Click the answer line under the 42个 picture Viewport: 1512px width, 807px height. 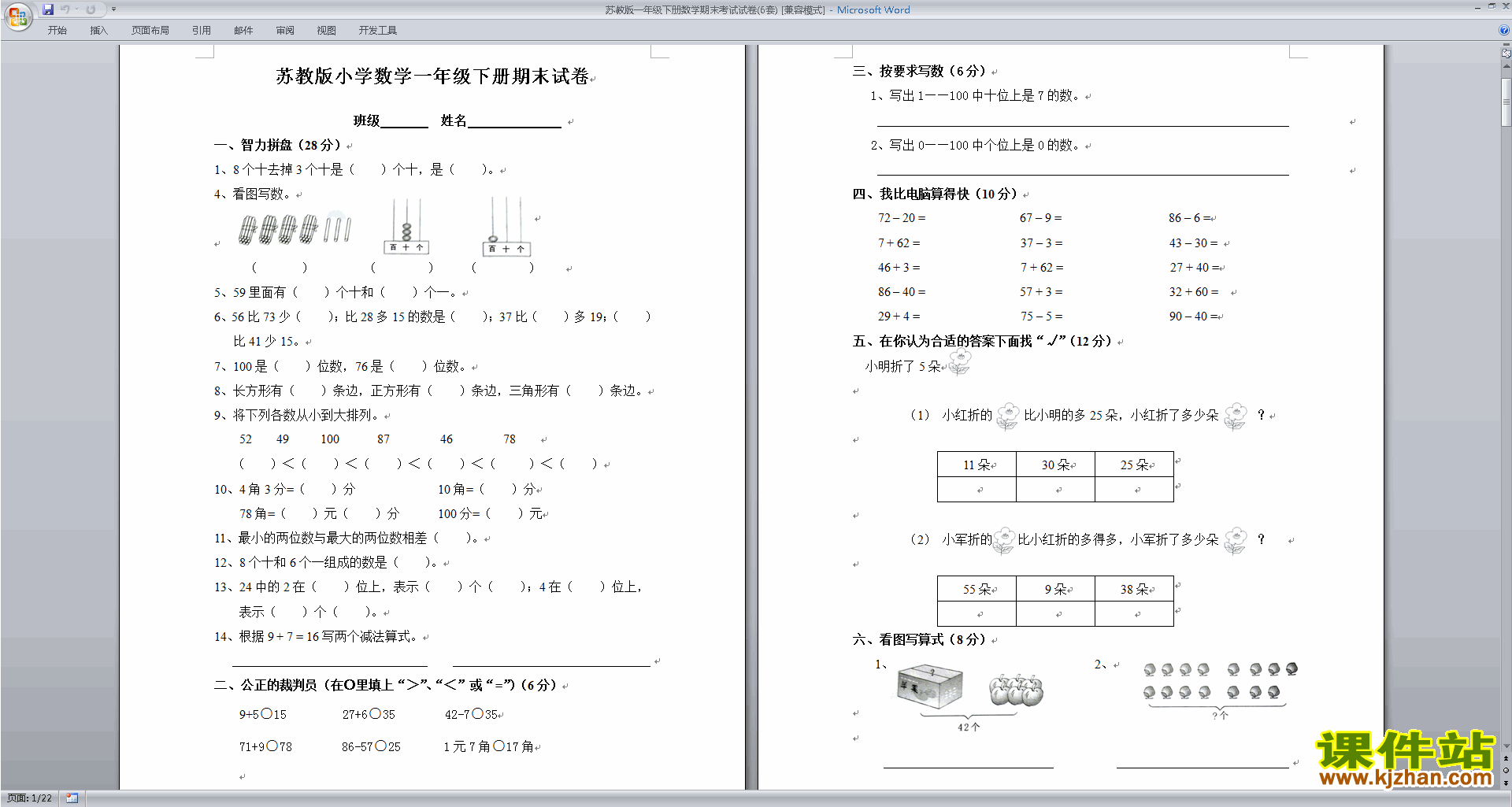point(969,766)
